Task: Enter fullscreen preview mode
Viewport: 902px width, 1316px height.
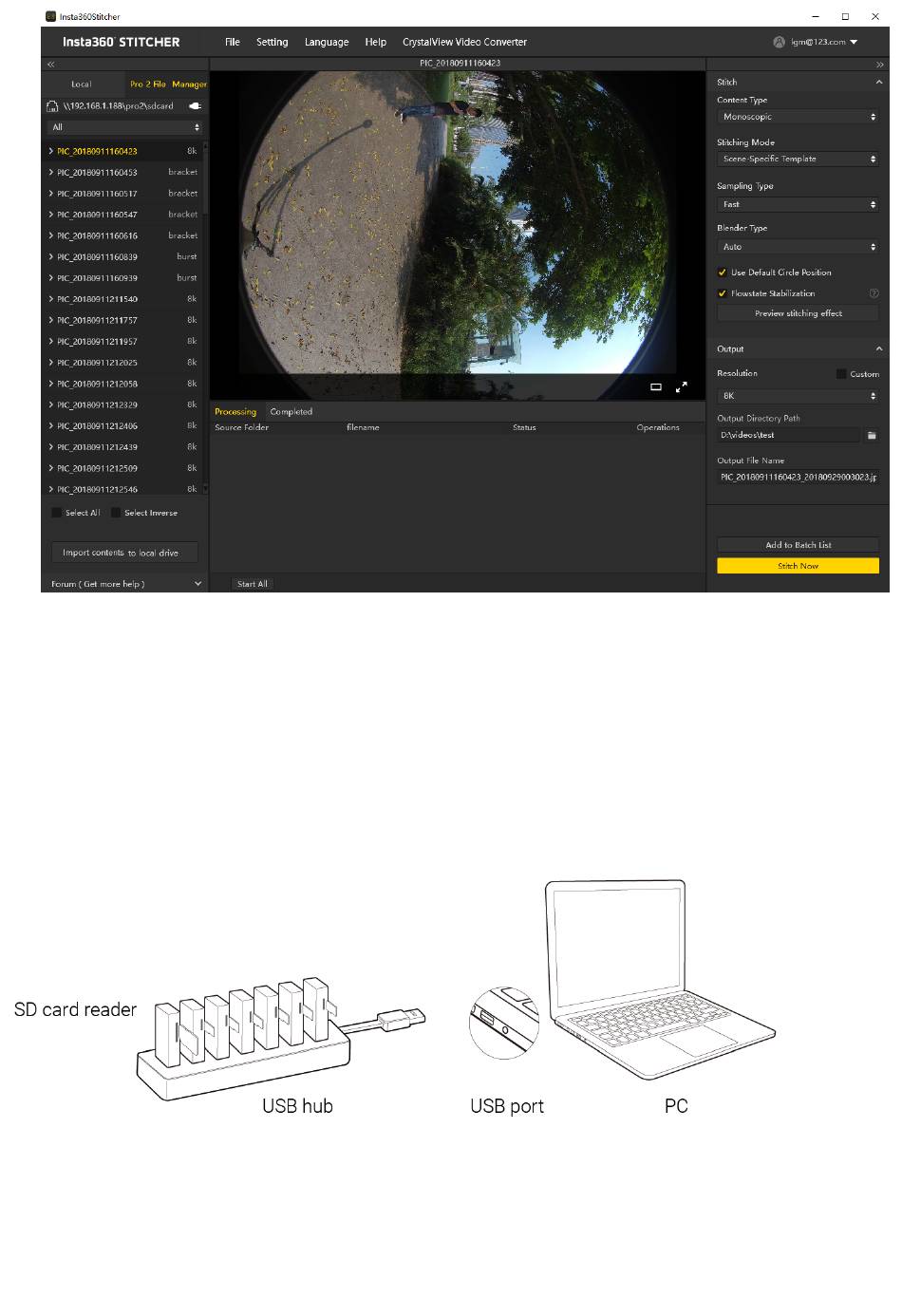Action: tap(681, 387)
